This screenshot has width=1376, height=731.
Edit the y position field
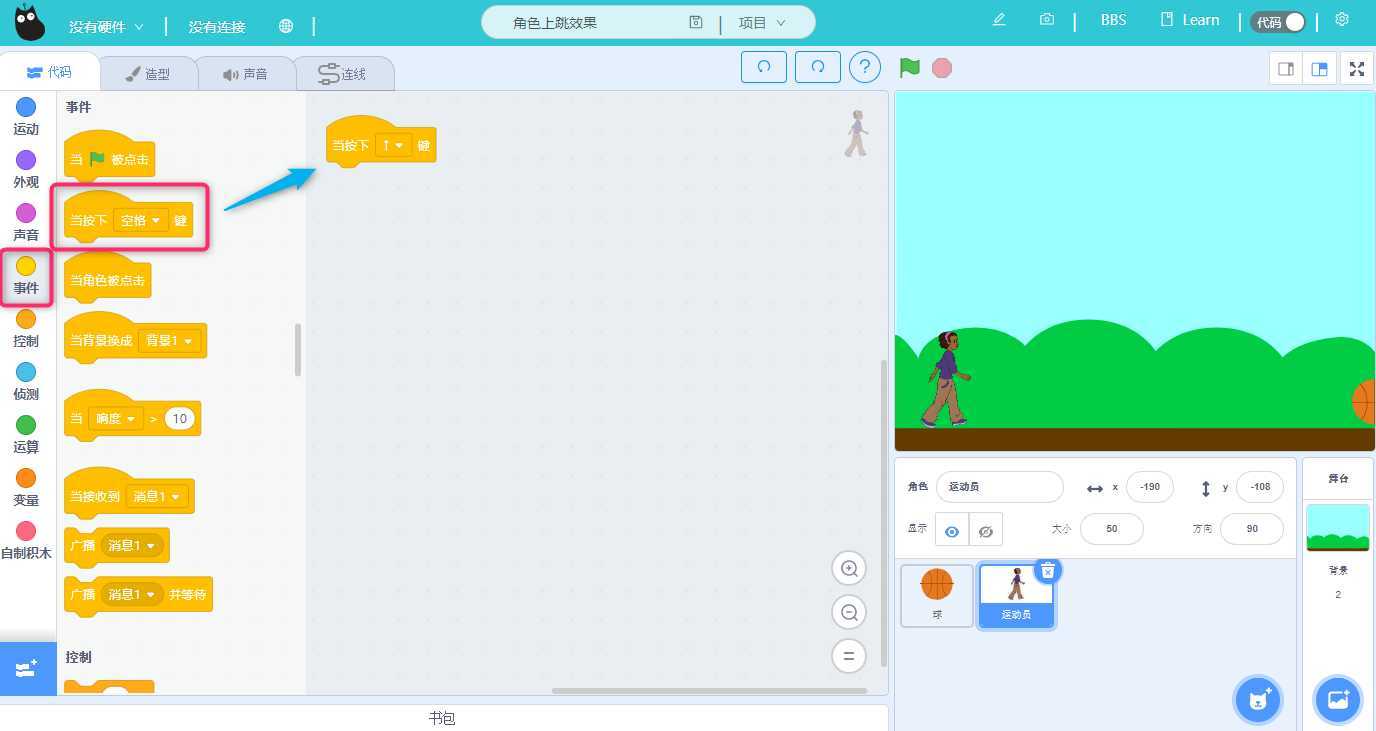click(x=1260, y=487)
